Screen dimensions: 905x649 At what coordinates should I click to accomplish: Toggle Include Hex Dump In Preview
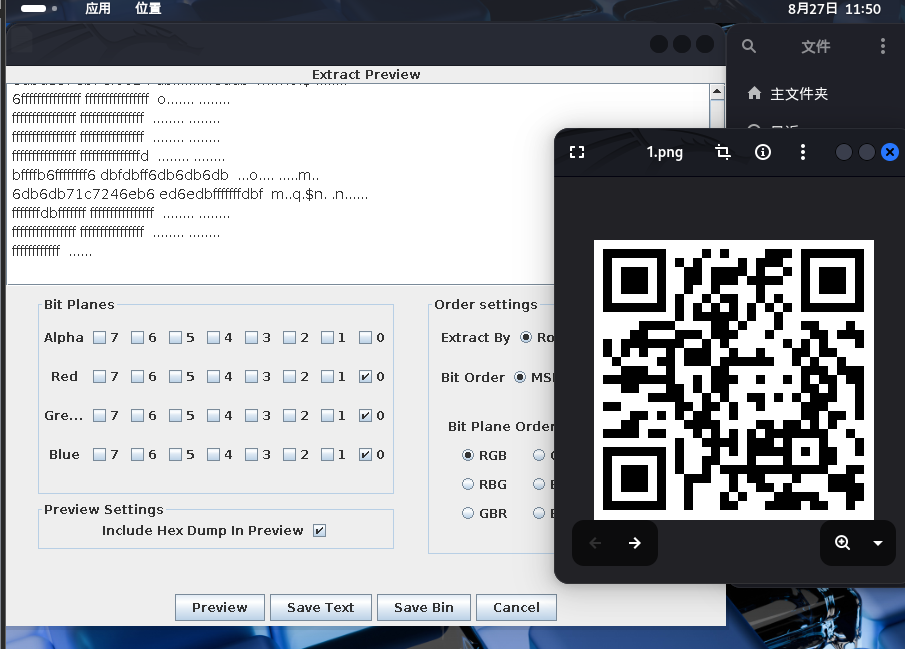pos(319,530)
